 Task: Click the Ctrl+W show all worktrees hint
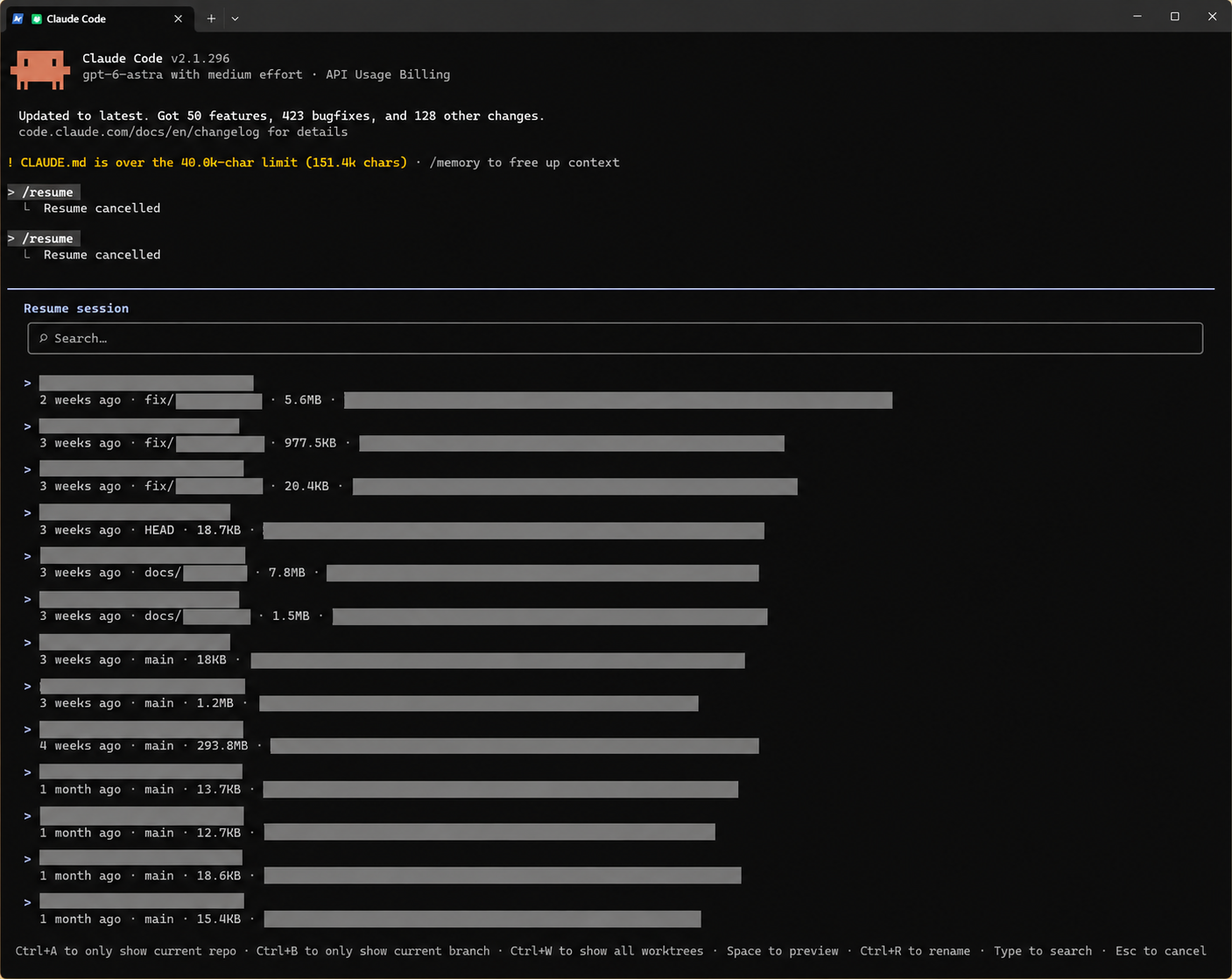[607, 951]
